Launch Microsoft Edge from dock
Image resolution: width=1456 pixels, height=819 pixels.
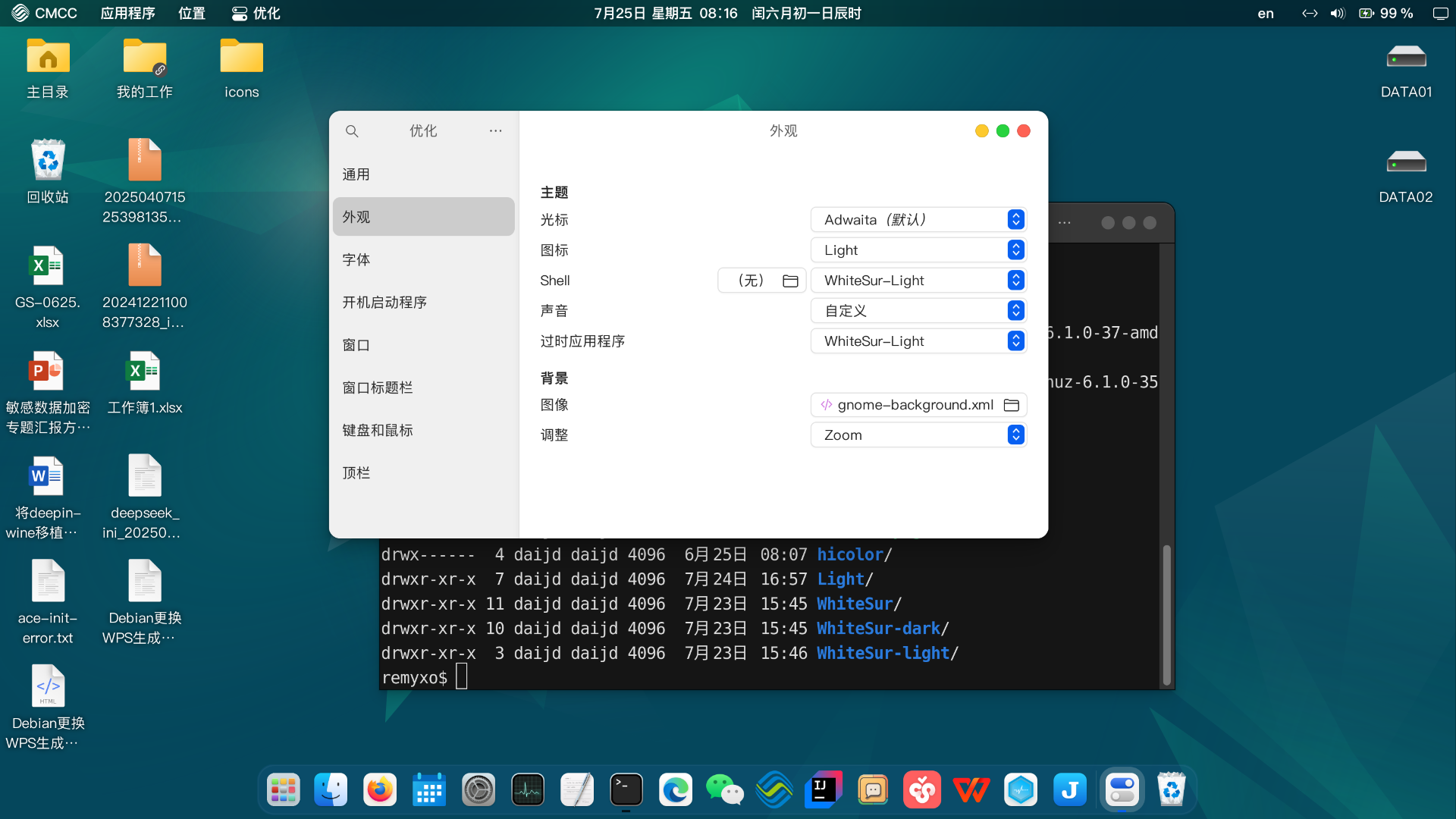676,790
